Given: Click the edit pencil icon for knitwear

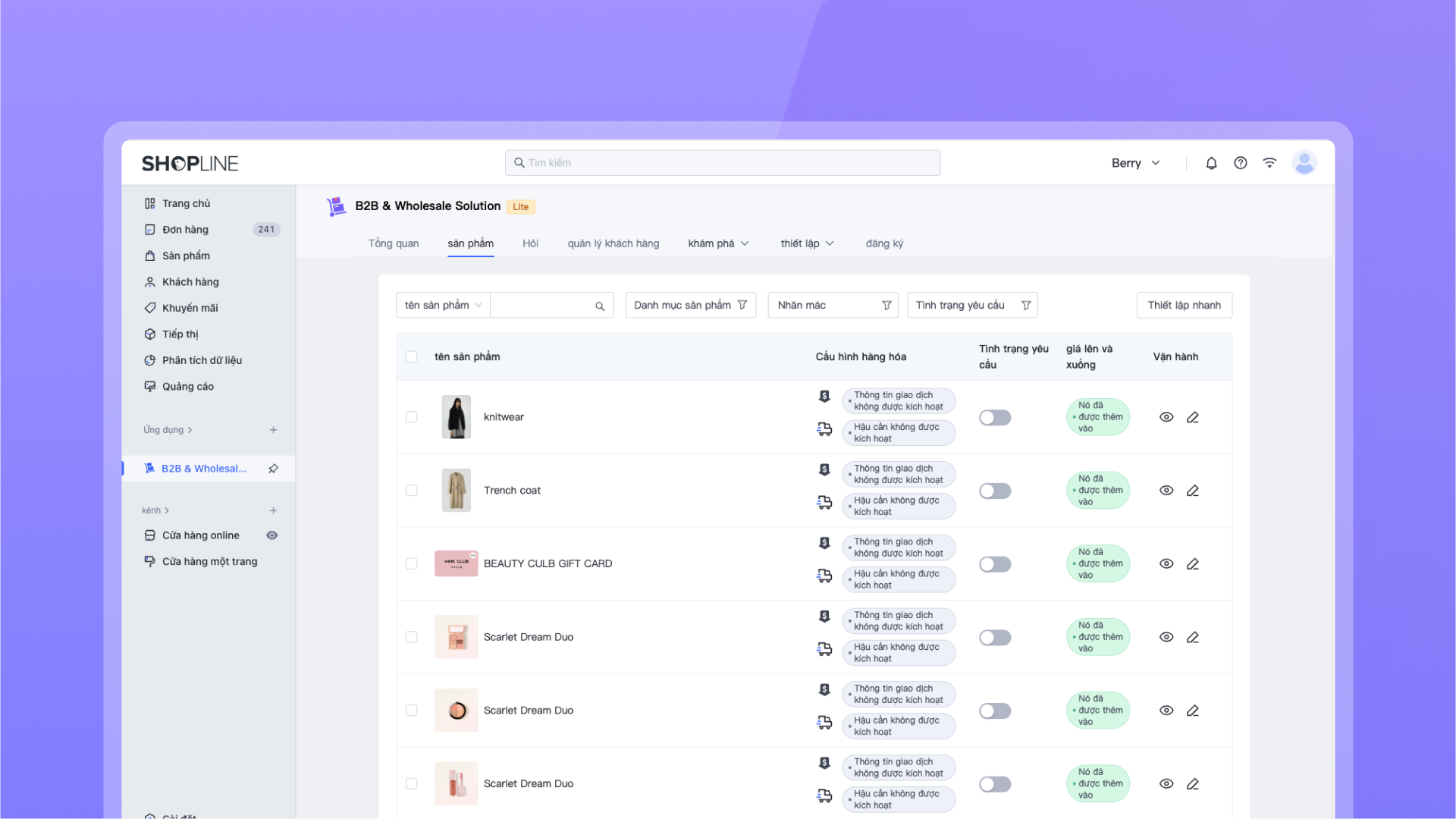Looking at the screenshot, I should tap(1193, 417).
